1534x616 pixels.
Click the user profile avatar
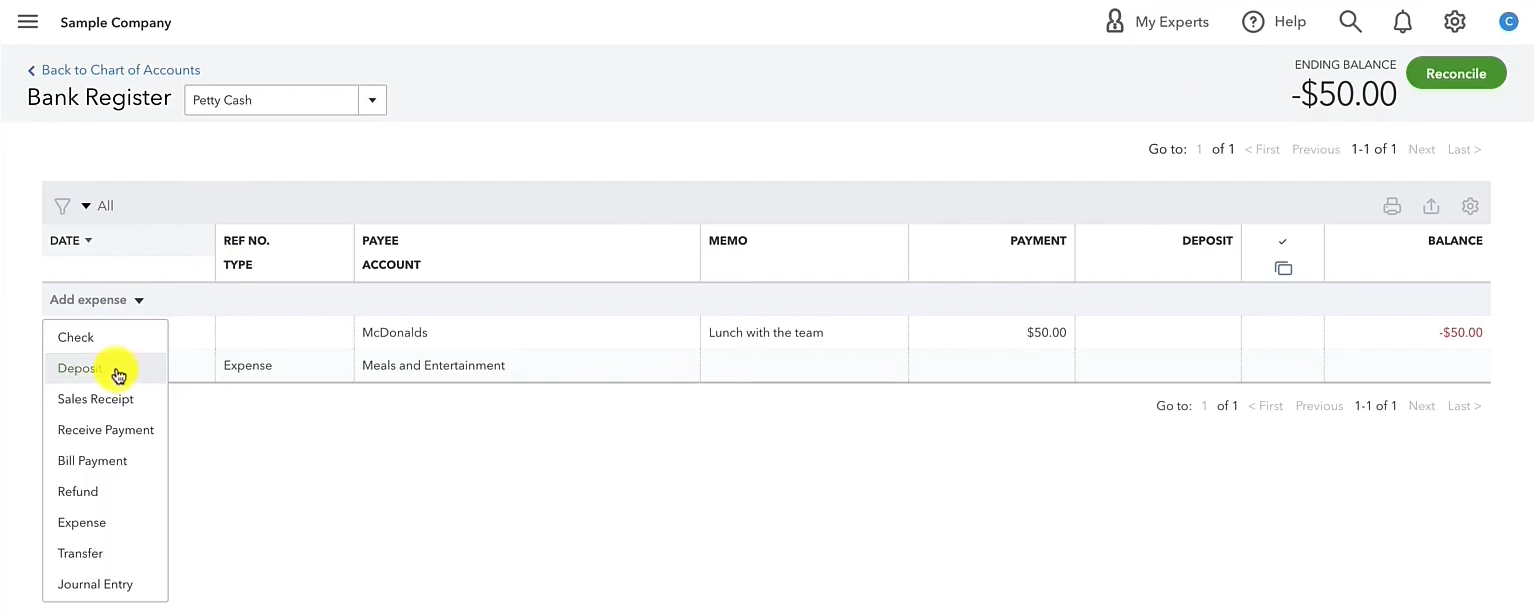click(1508, 22)
